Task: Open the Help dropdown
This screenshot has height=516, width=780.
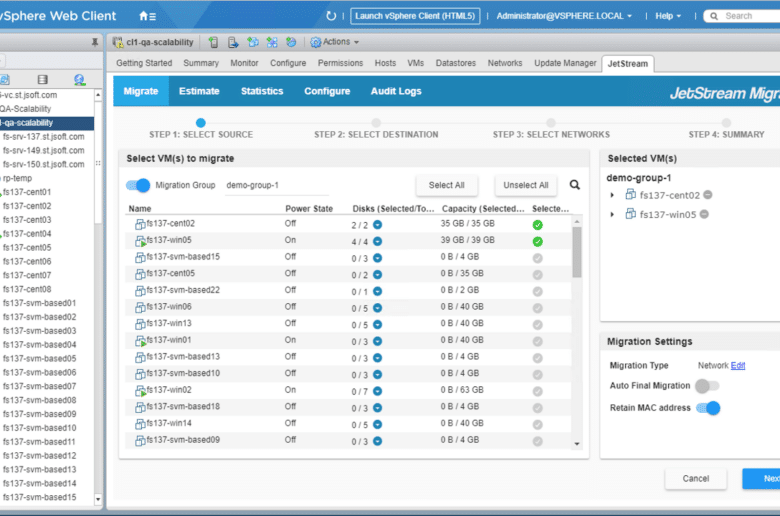Action: (668, 16)
